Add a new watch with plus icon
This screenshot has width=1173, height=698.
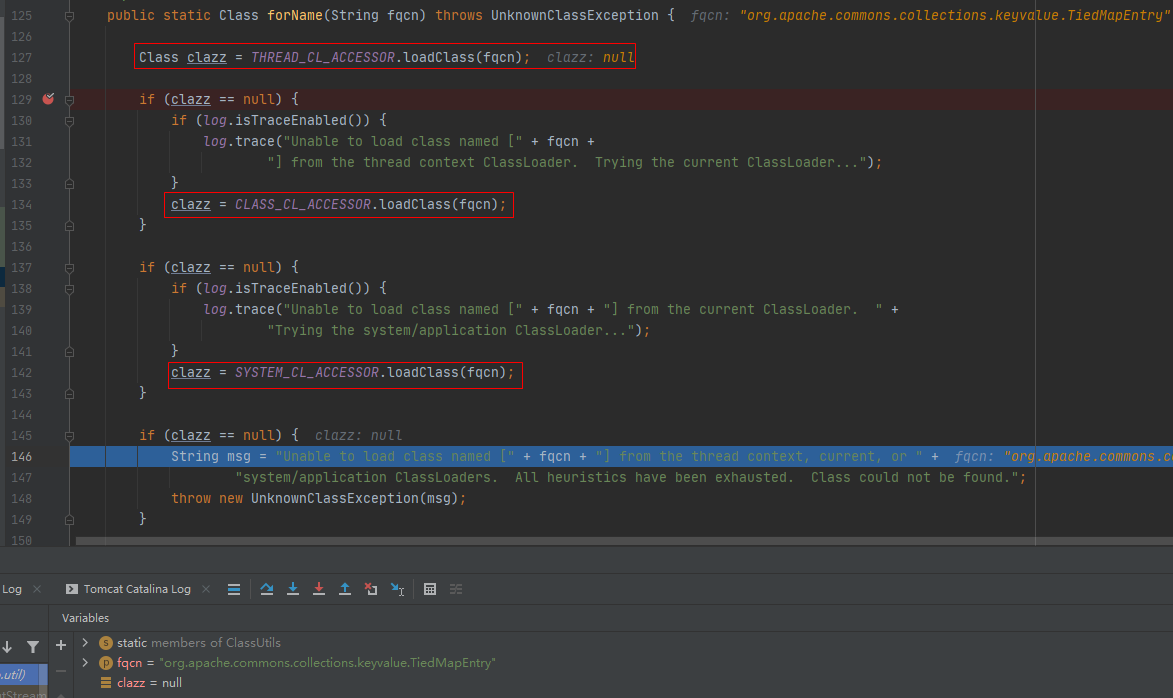point(61,645)
